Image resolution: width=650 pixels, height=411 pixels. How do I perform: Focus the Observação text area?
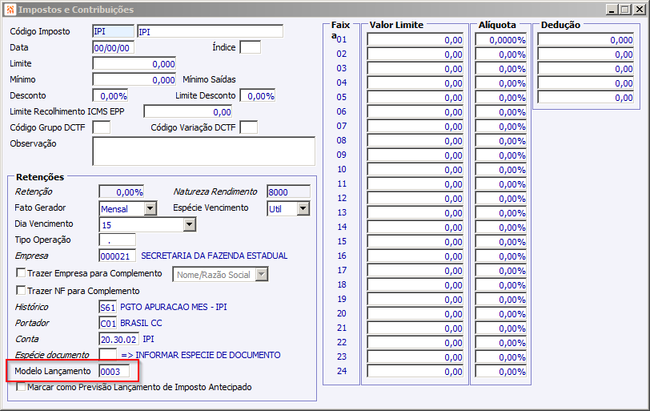point(204,151)
